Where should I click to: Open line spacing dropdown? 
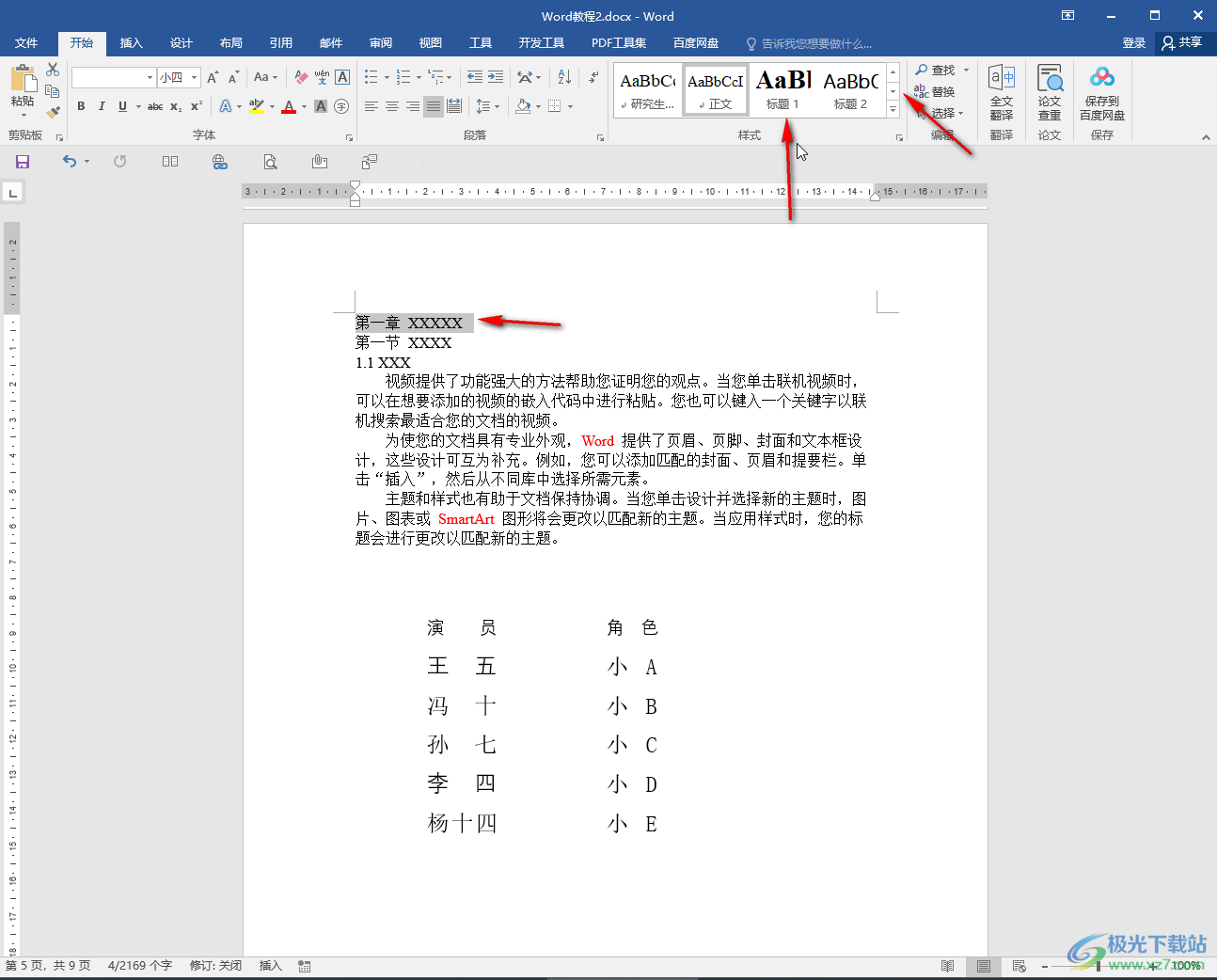click(487, 106)
